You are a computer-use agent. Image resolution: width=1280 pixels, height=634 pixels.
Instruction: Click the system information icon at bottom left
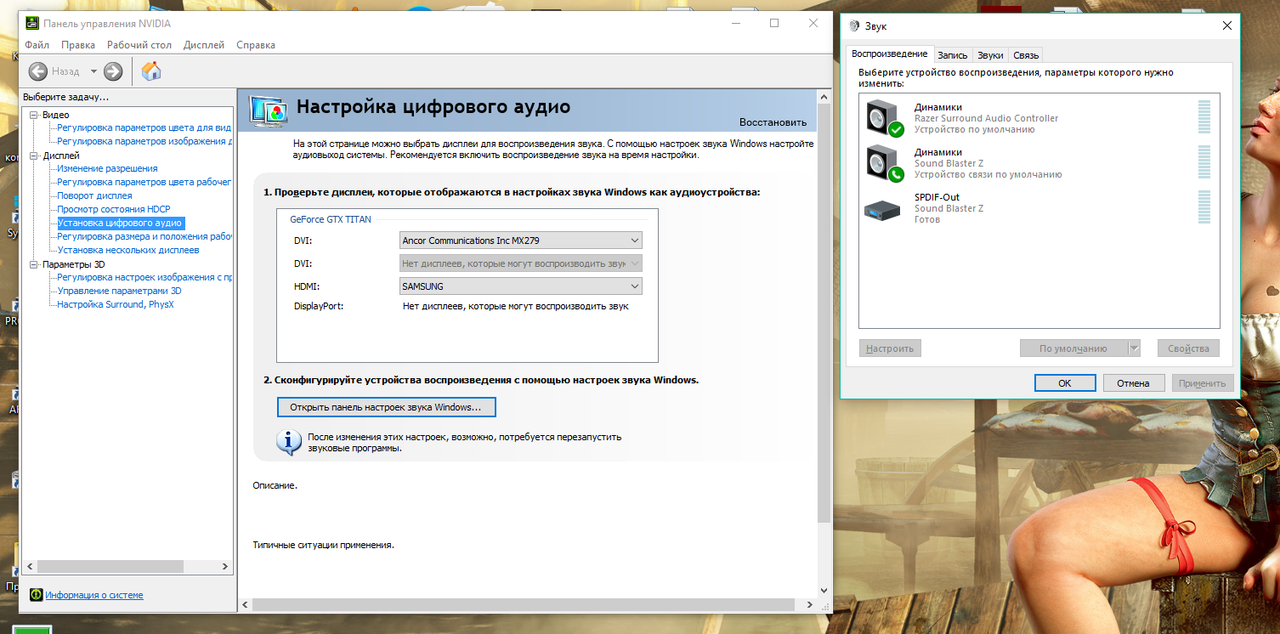click(x=36, y=595)
